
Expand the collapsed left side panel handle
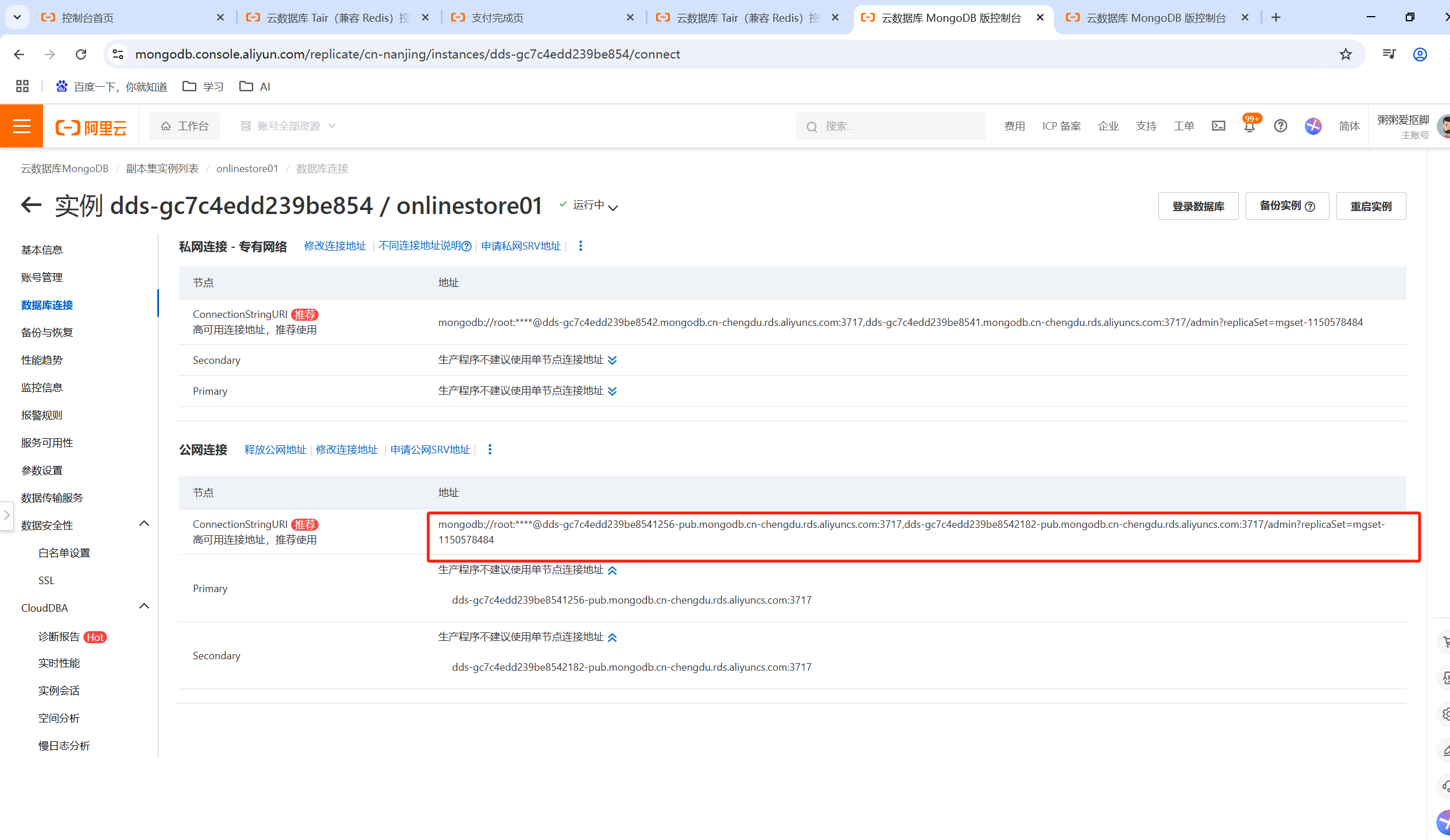pyautogui.click(x=6, y=515)
